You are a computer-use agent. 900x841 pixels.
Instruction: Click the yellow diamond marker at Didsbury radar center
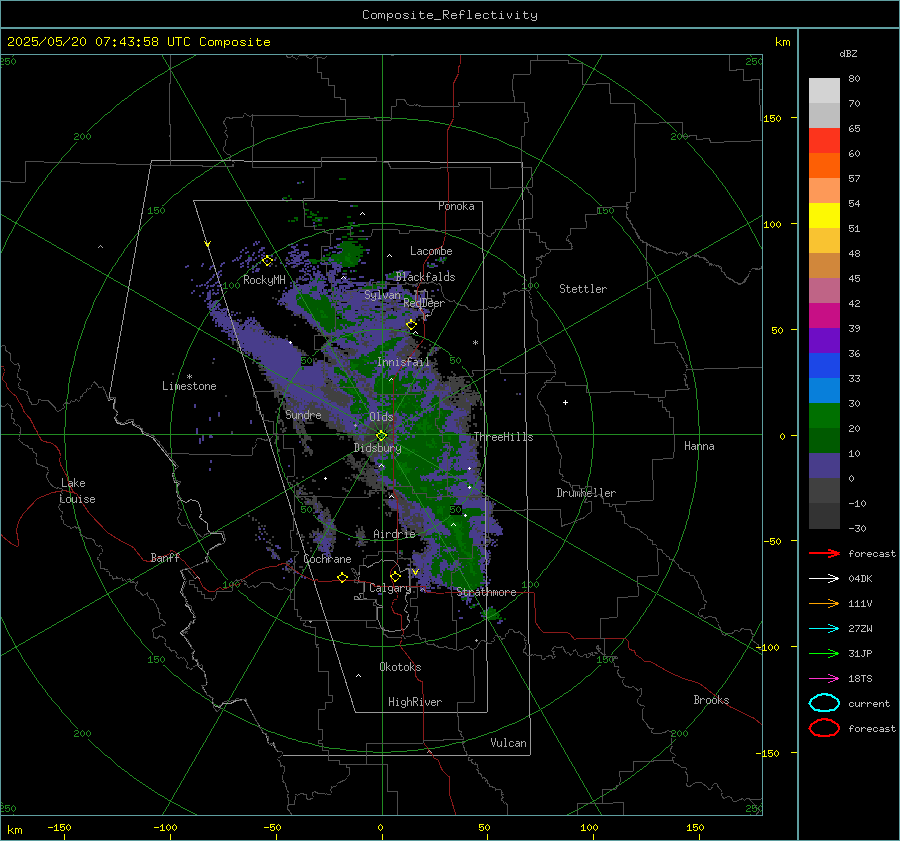tap(381, 436)
